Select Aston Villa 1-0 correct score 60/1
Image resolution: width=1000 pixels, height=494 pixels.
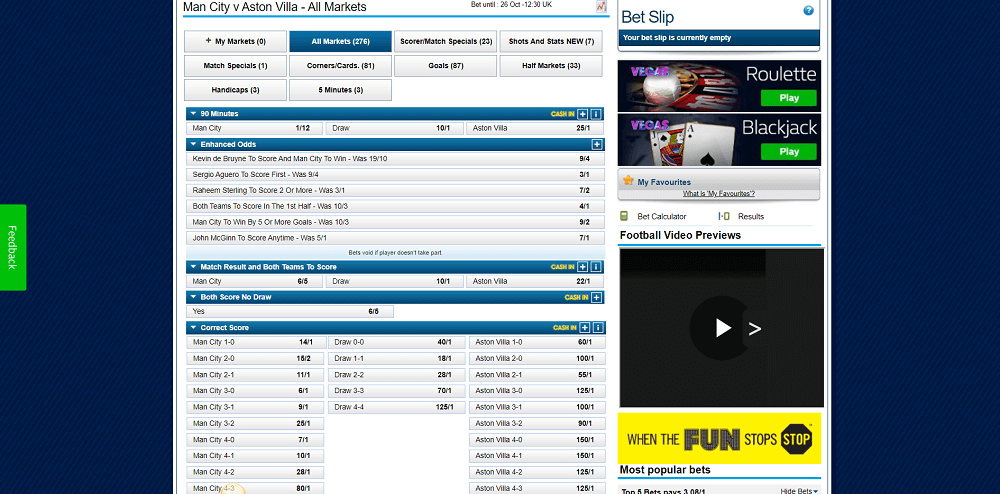pos(537,342)
